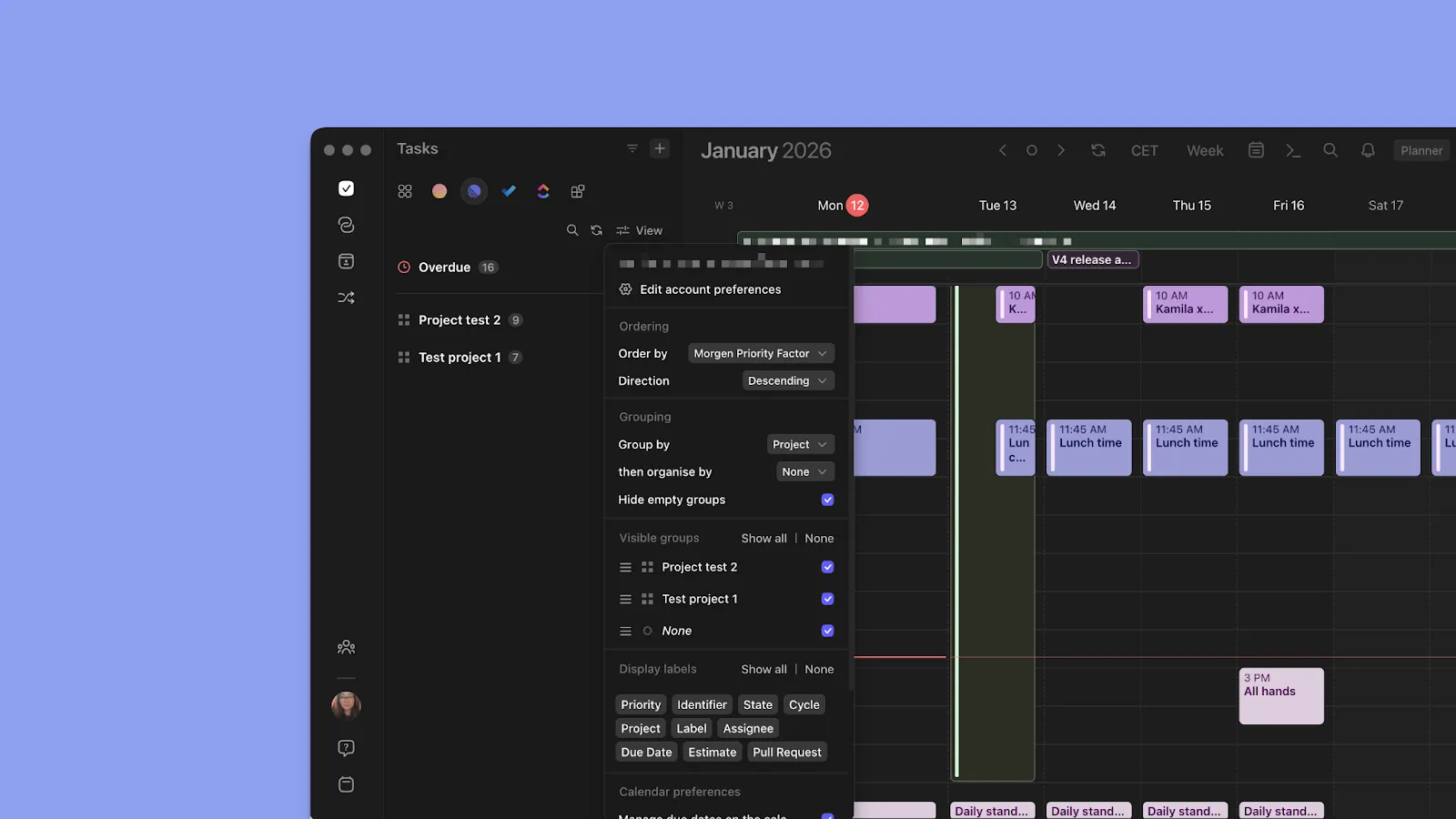Search tasks with the magnifier icon
Image resolution: width=1456 pixels, height=819 pixels.
(x=572, y=230)
